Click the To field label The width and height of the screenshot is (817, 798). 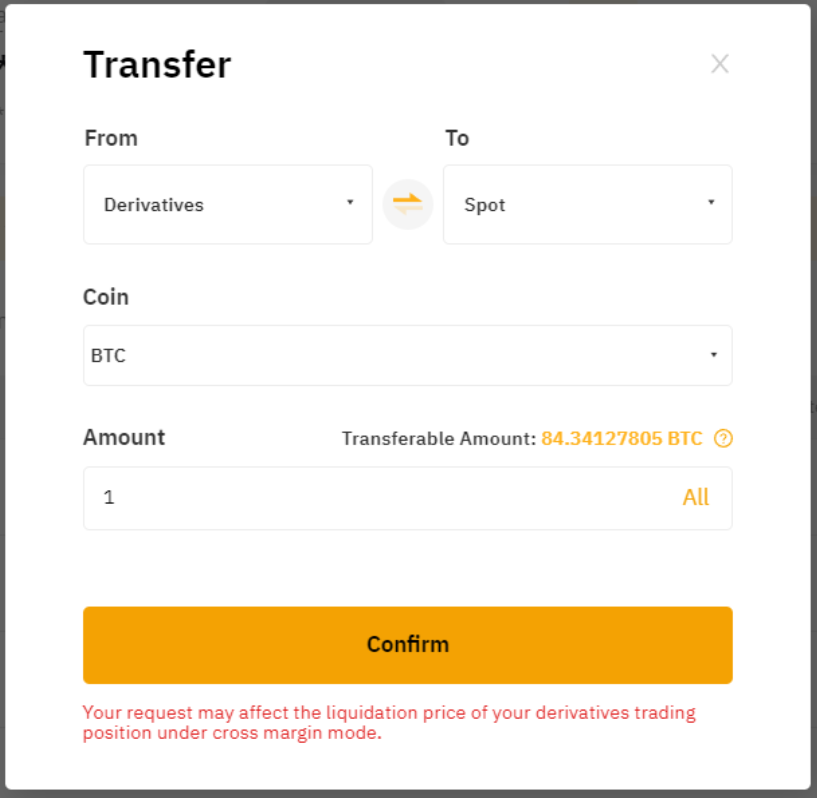click(457, 138)
